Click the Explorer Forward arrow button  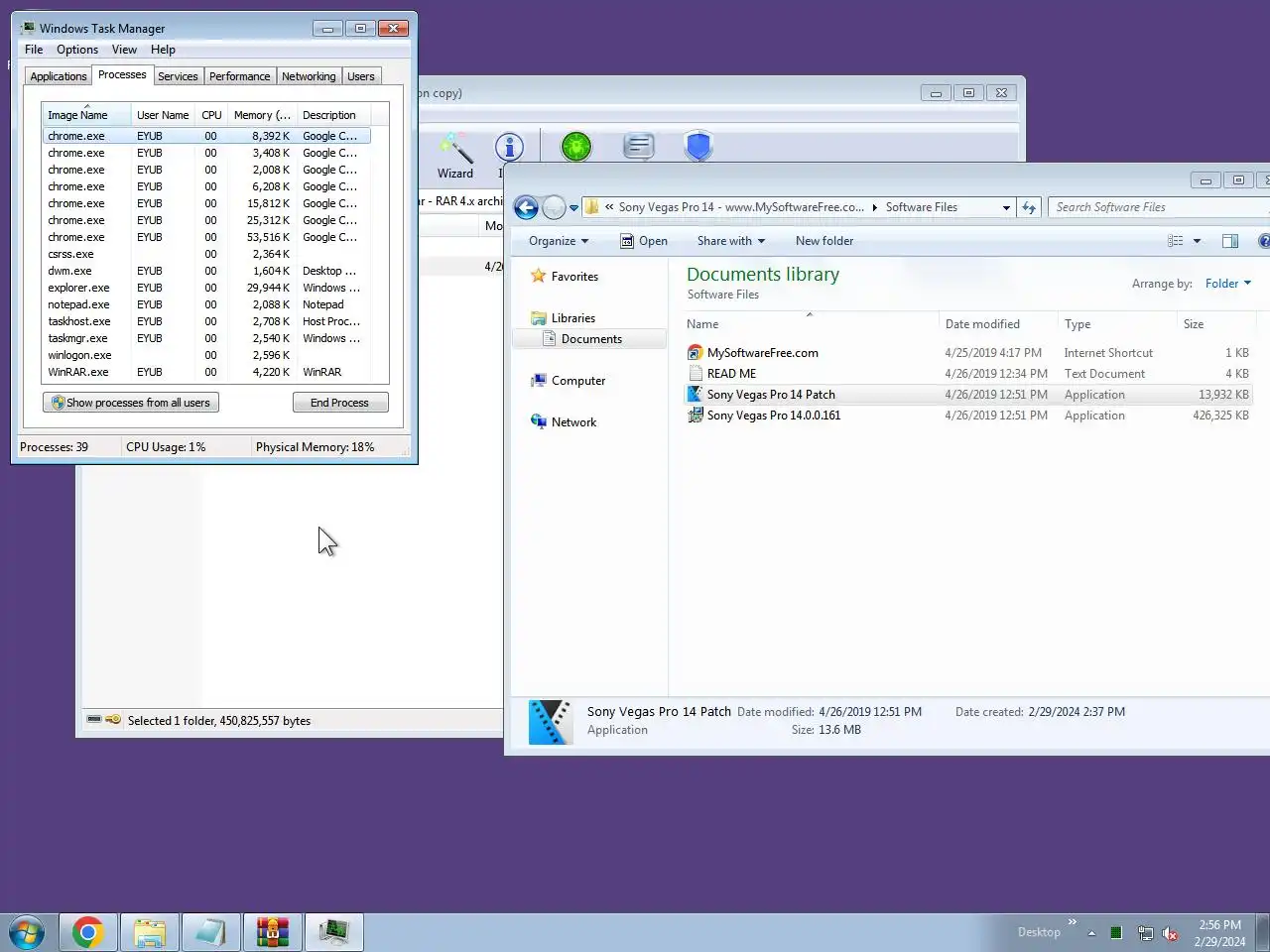554,207
